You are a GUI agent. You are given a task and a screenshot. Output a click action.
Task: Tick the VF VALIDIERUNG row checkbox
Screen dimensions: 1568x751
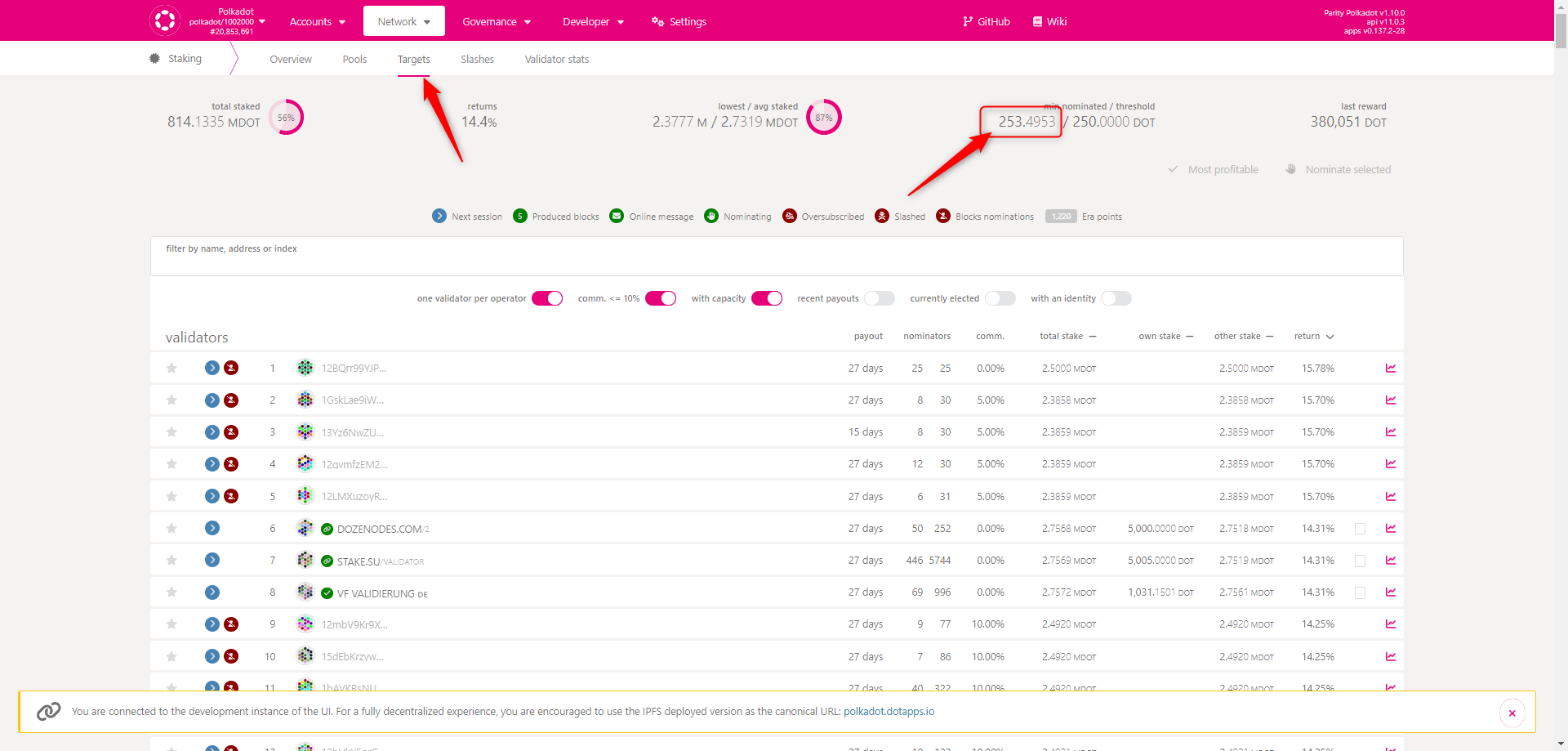click(x=1360, y=592)
